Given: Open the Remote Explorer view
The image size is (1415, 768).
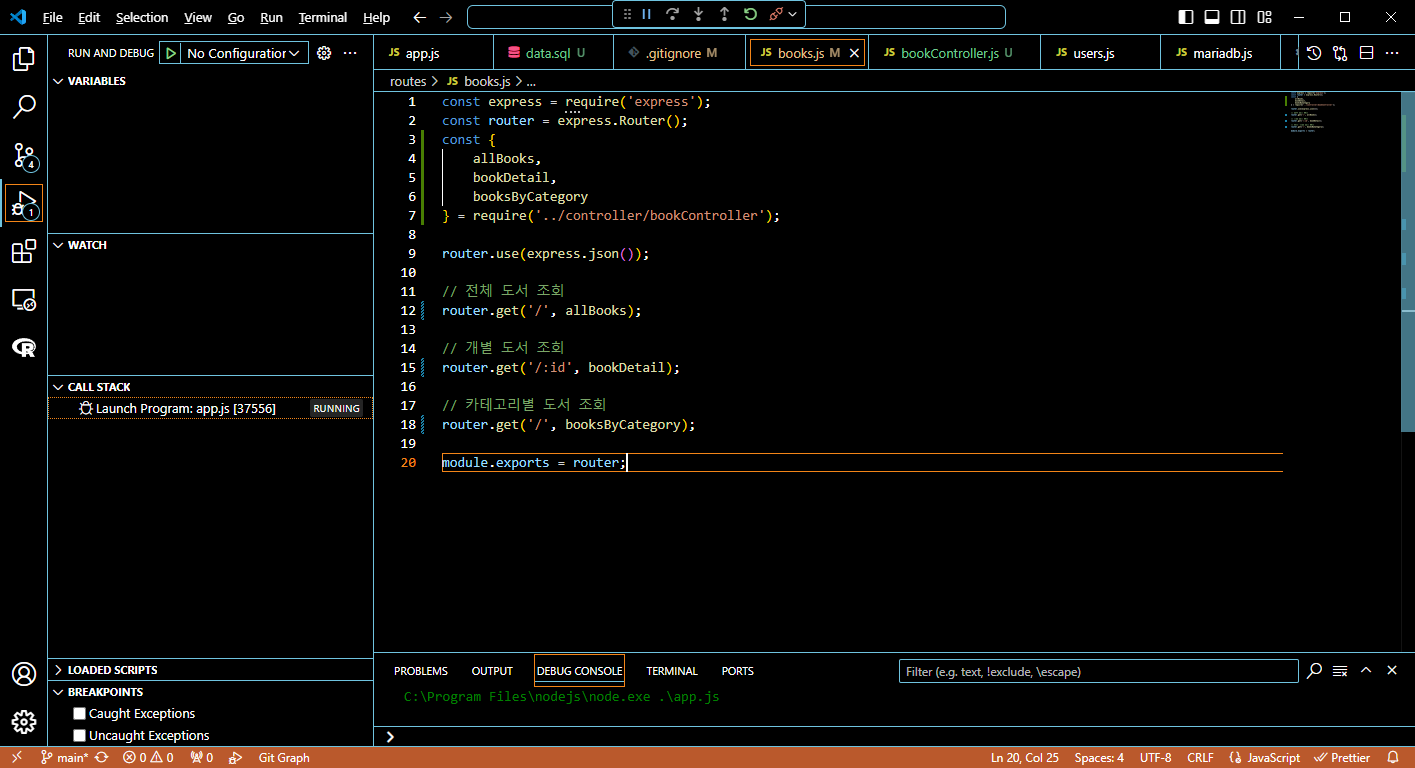Looking at the screenshot, I should click(24, 299).
